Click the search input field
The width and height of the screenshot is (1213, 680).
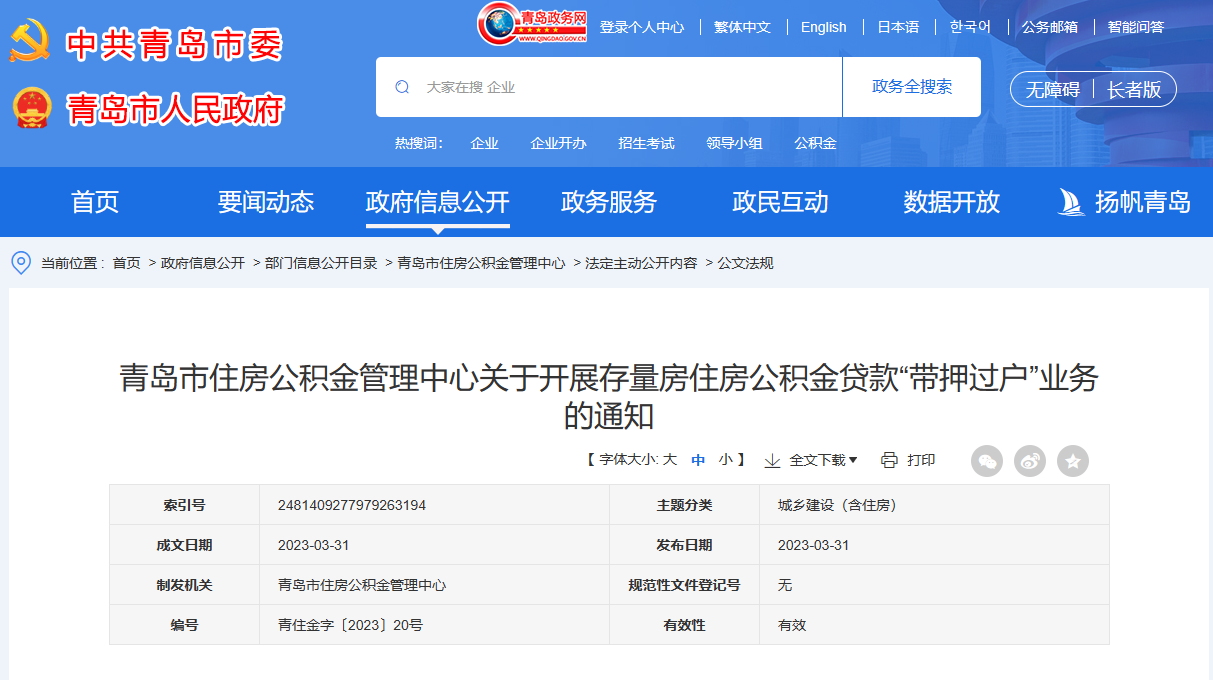[609, 87]
